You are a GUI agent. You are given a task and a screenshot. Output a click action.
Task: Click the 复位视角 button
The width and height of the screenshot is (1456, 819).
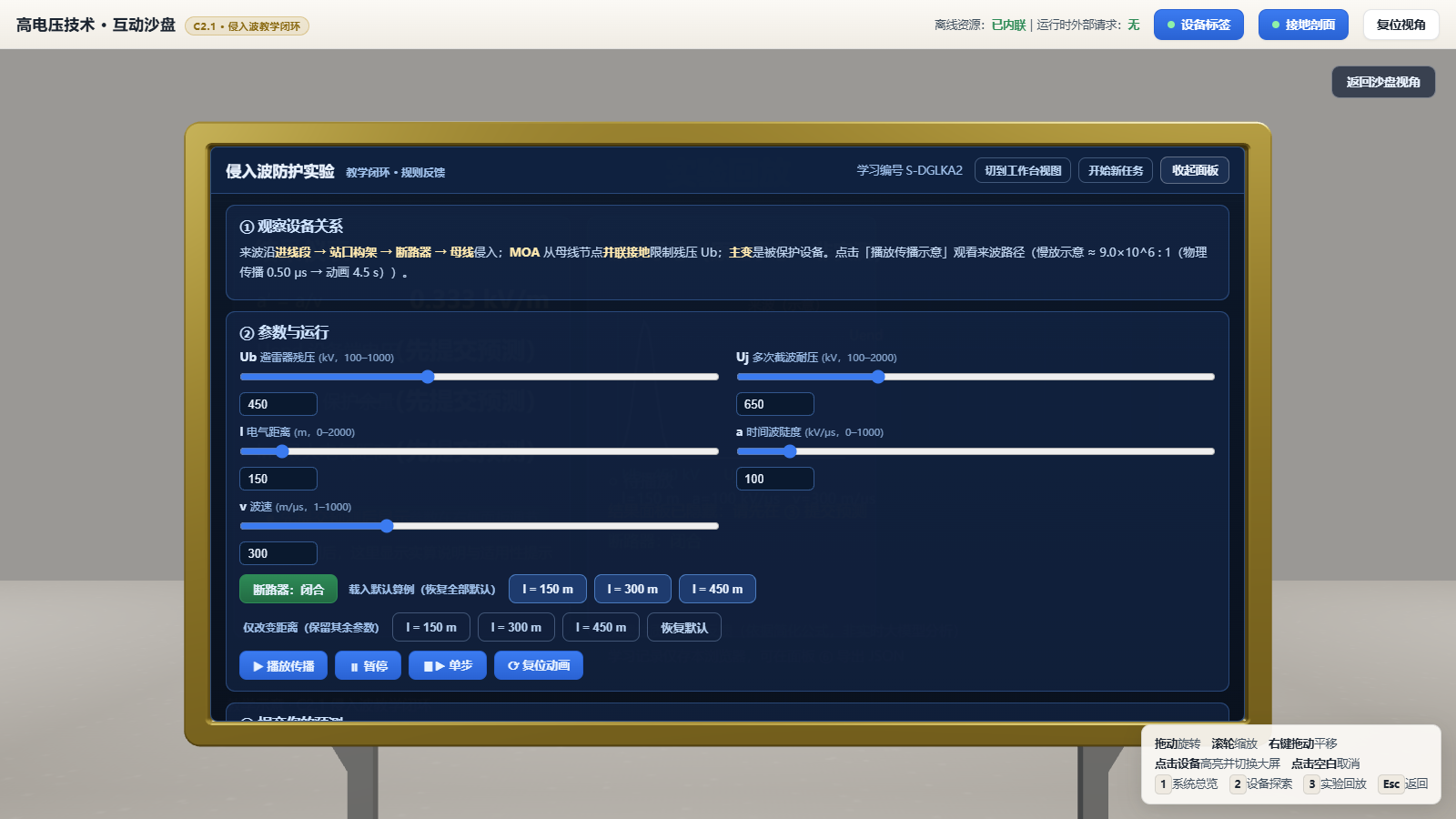pos(1400,25)
